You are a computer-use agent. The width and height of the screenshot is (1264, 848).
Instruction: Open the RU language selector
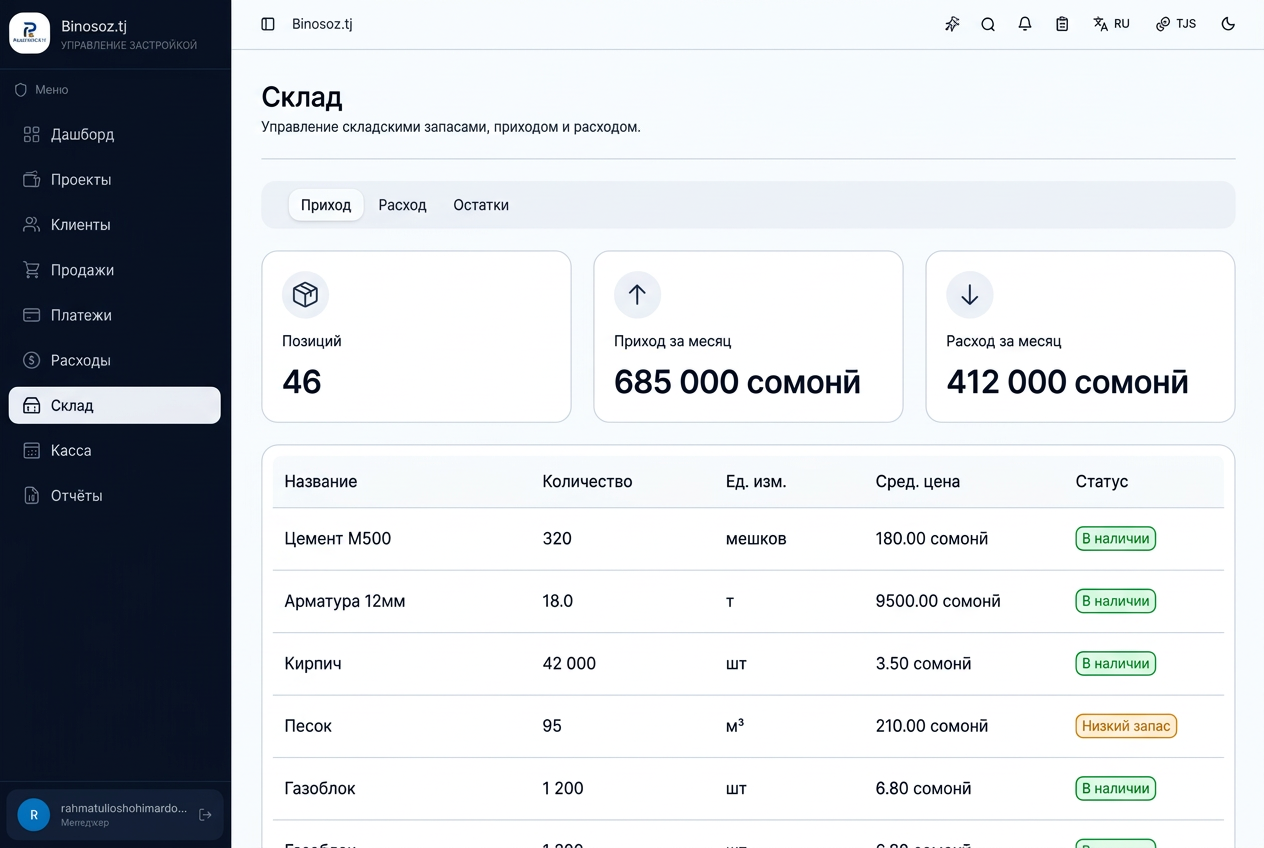point(1112,24)
